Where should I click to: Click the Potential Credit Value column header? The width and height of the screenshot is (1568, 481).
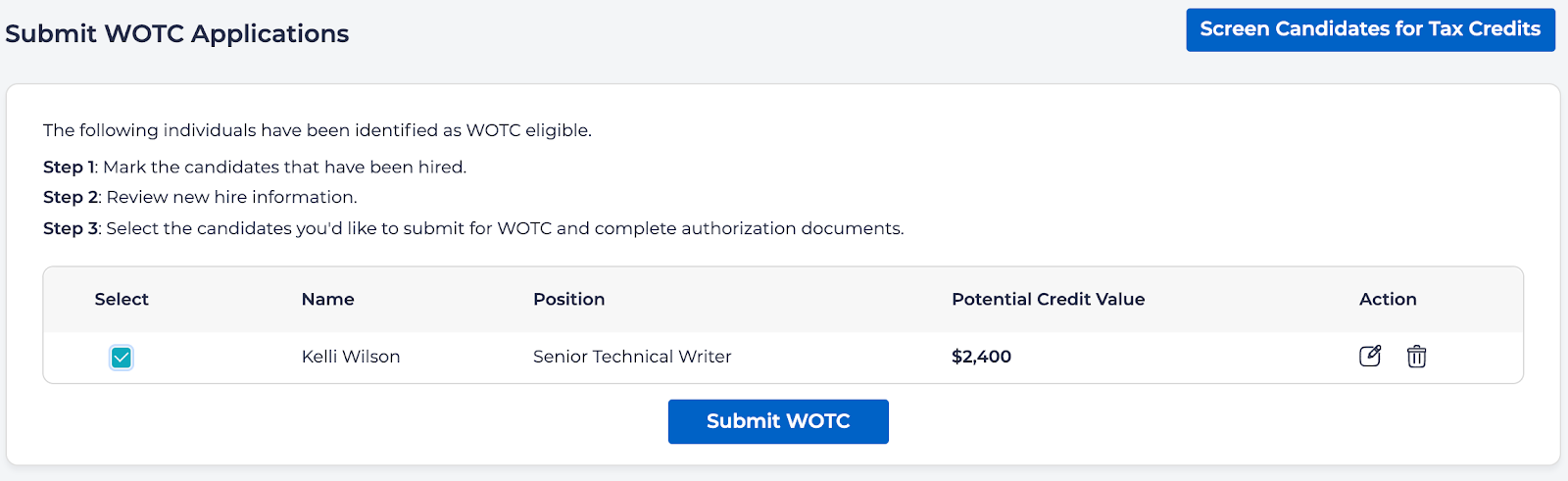pos(1048,299)
